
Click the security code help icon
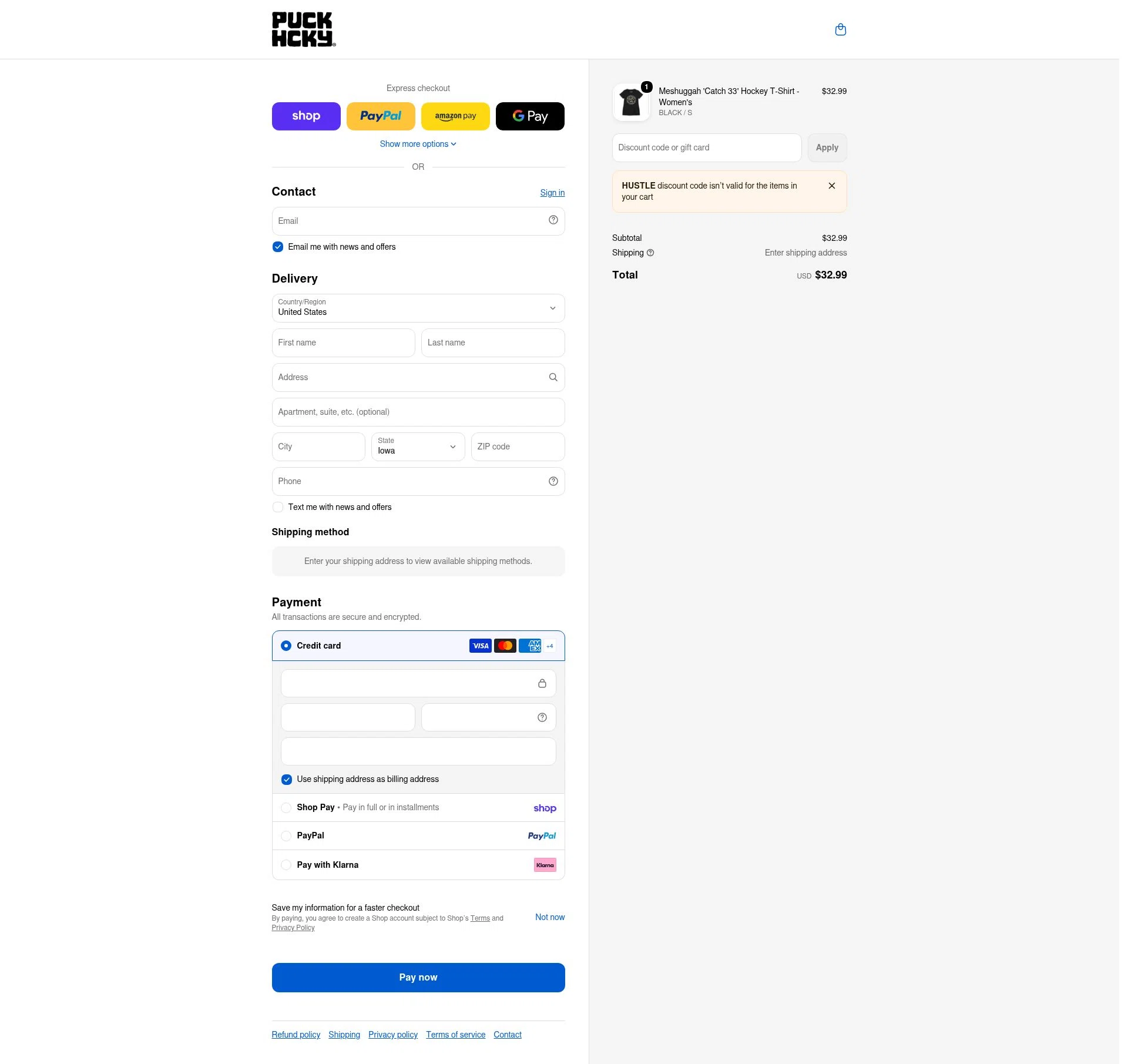pos(542,717)
